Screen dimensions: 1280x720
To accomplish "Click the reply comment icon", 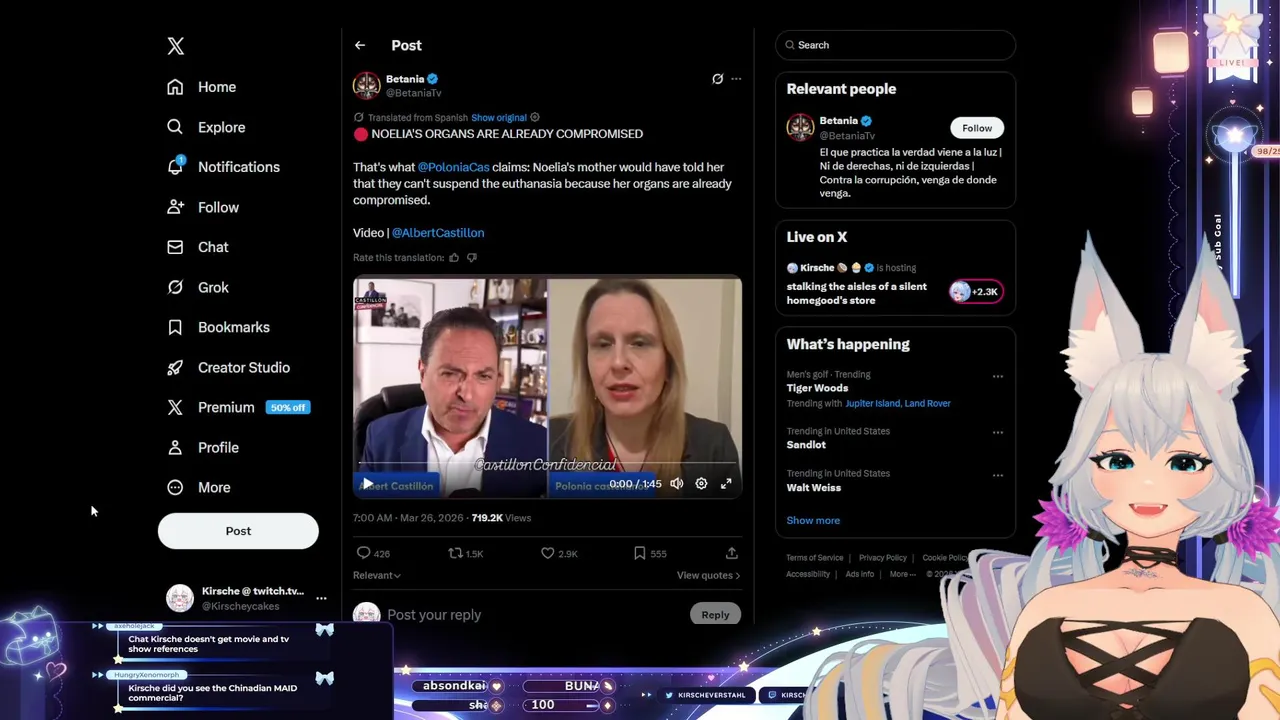I will (x=363, y=553).
